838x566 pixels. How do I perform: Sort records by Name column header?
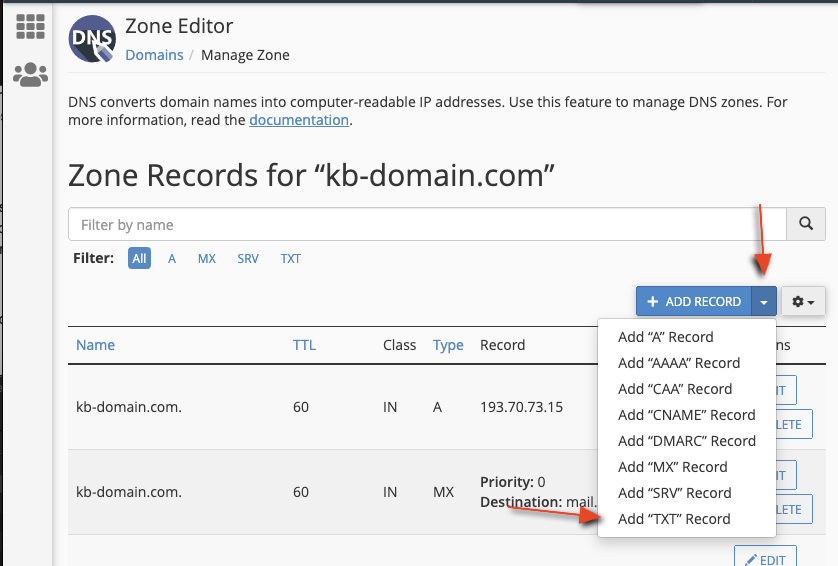[96, 345]
